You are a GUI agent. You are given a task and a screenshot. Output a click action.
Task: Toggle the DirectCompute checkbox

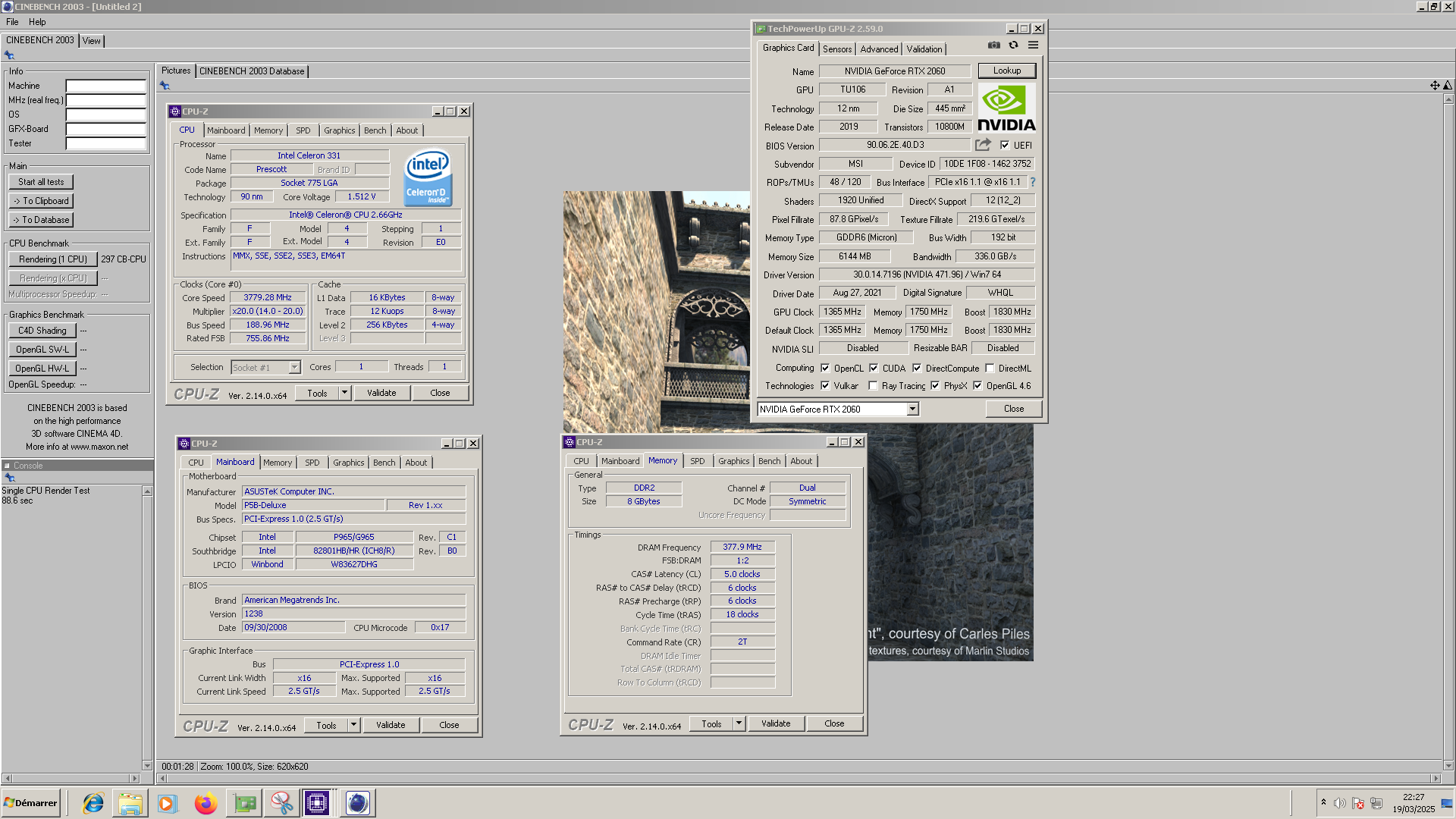click(917, 369)
